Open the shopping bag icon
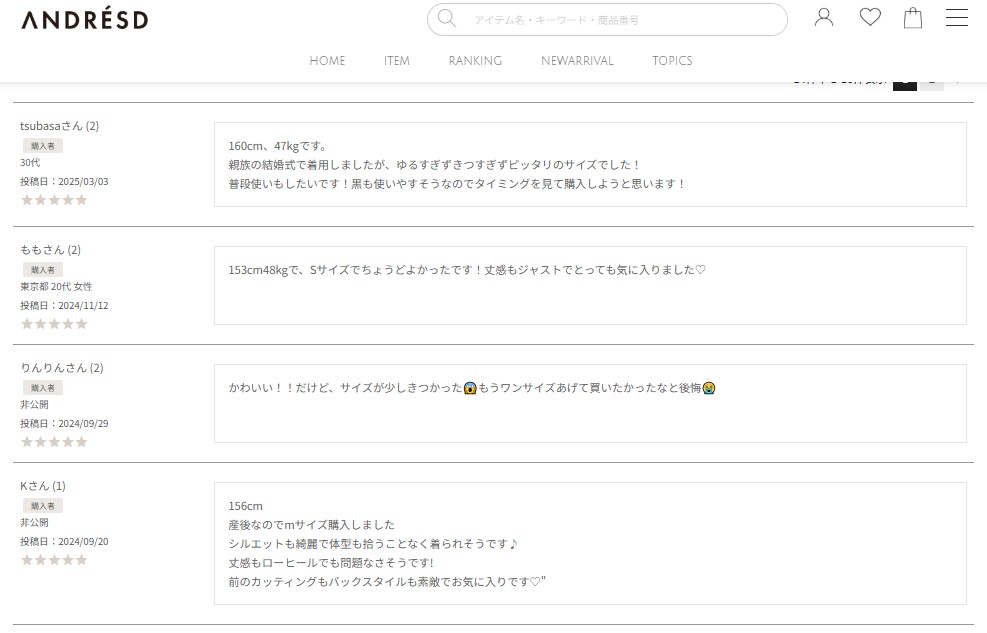Viewport: 987px width, 633px height. click(913, 18)
